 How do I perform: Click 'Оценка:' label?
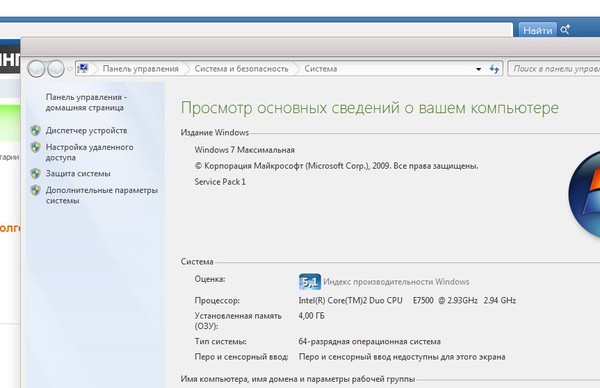210,279
